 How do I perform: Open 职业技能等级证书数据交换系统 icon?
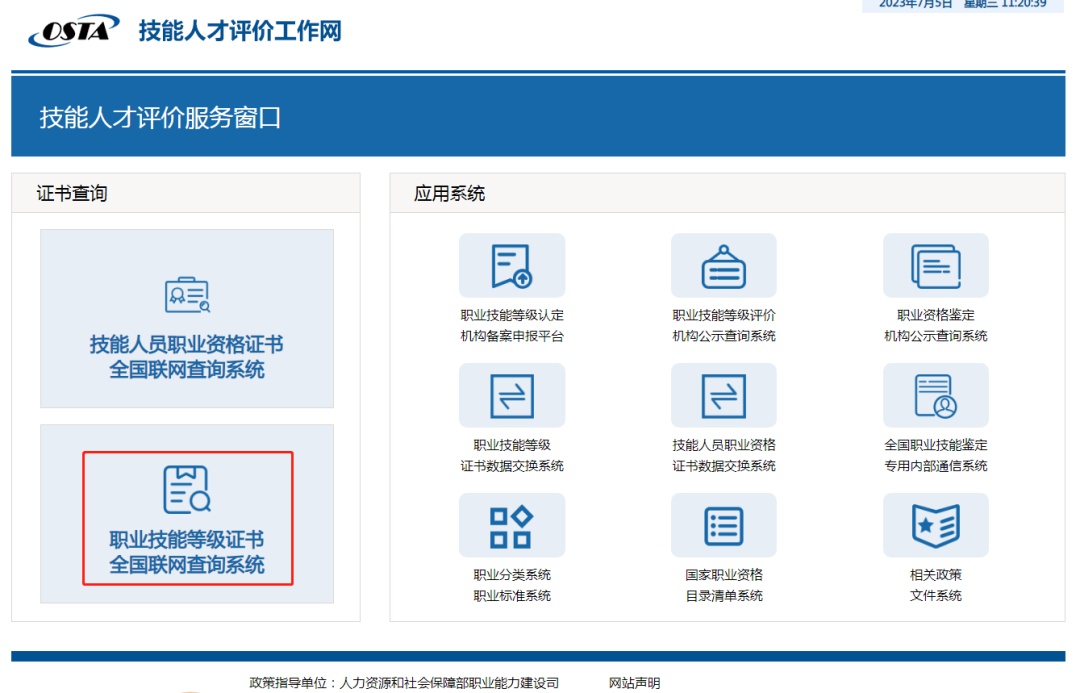pos(511,396)
